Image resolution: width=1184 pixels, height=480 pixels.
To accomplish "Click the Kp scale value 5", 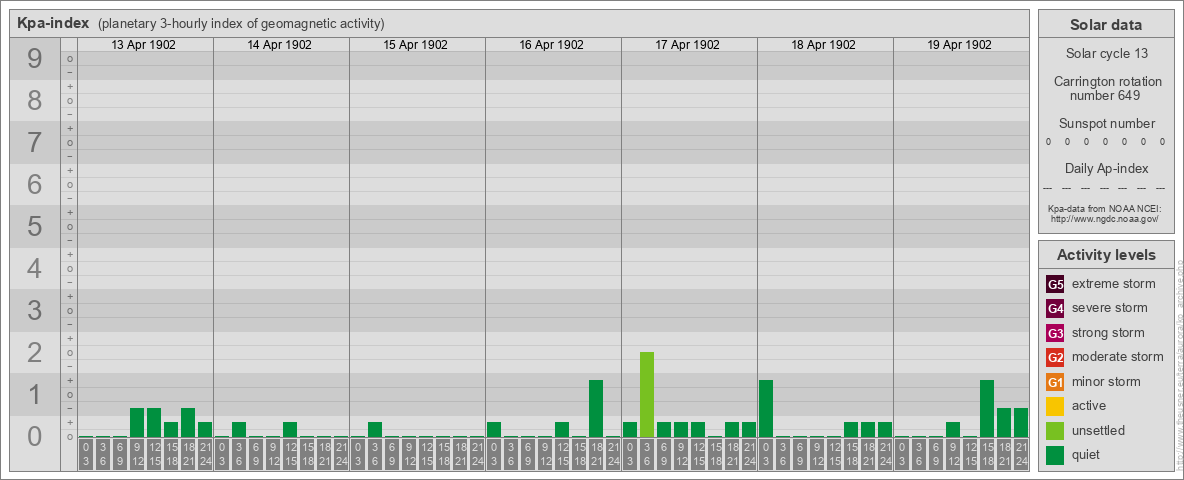I will (x=35, y=226).
